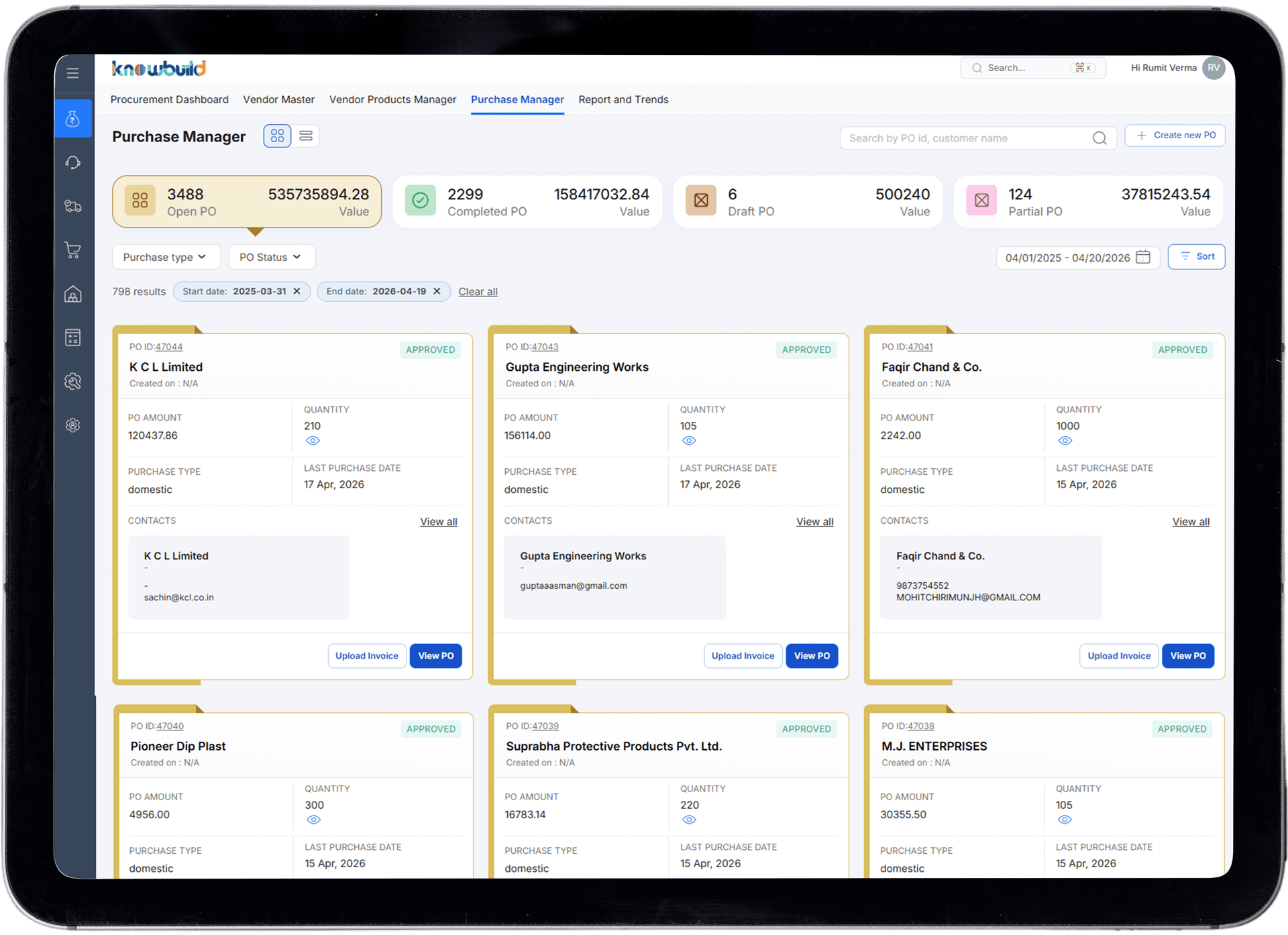Click the magnifier icon in PO search box
This screenshot has width=1288, height=935.
pyautogui.click(x=1099, y=138)
